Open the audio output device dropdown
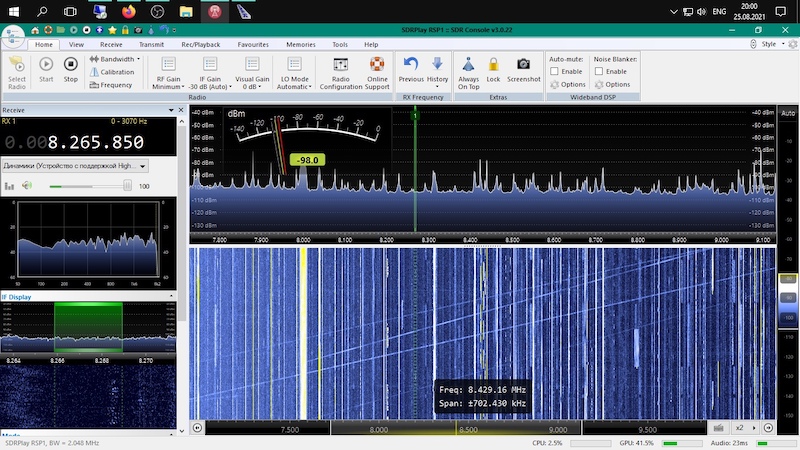800x450 pixels. click(x=143, y=165)
